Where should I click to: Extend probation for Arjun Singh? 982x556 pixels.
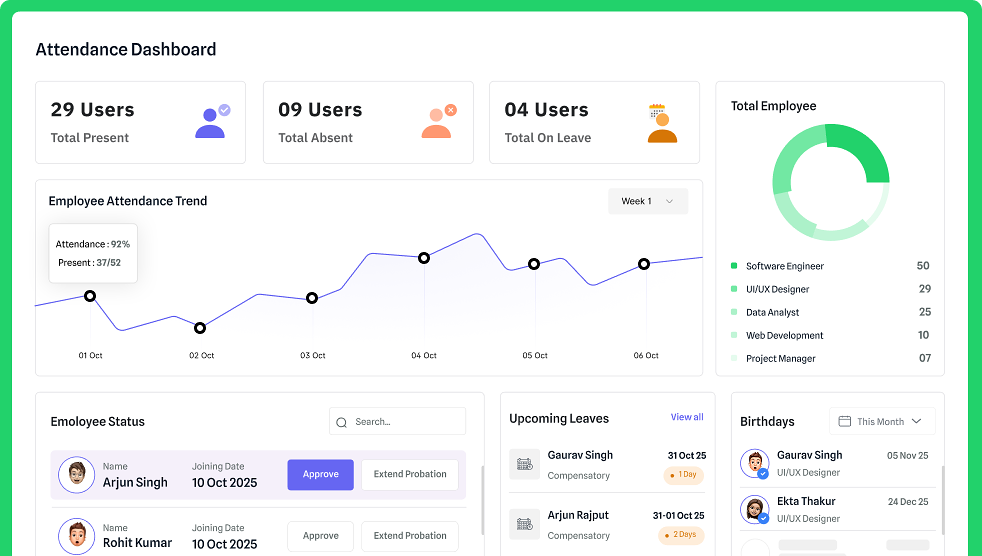pyautogui.click(x=410, y=475)
